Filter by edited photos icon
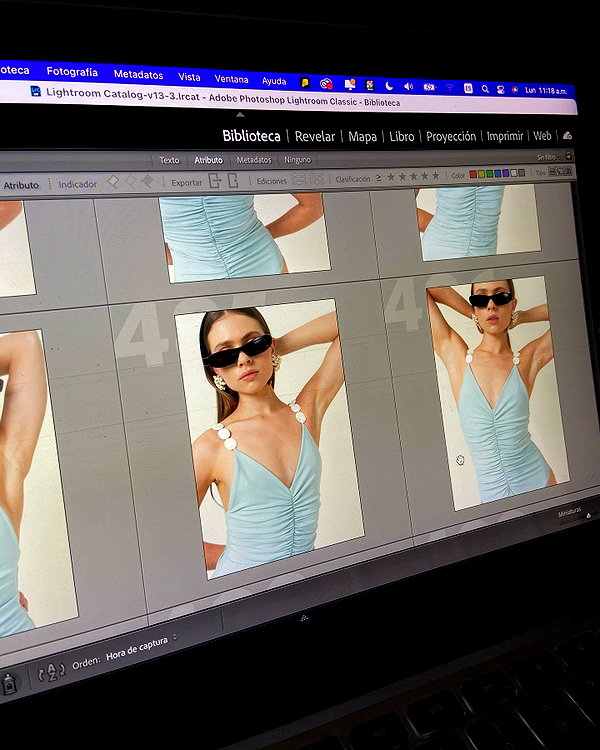The width and height of the screenshot is (600, 750). 299,179
